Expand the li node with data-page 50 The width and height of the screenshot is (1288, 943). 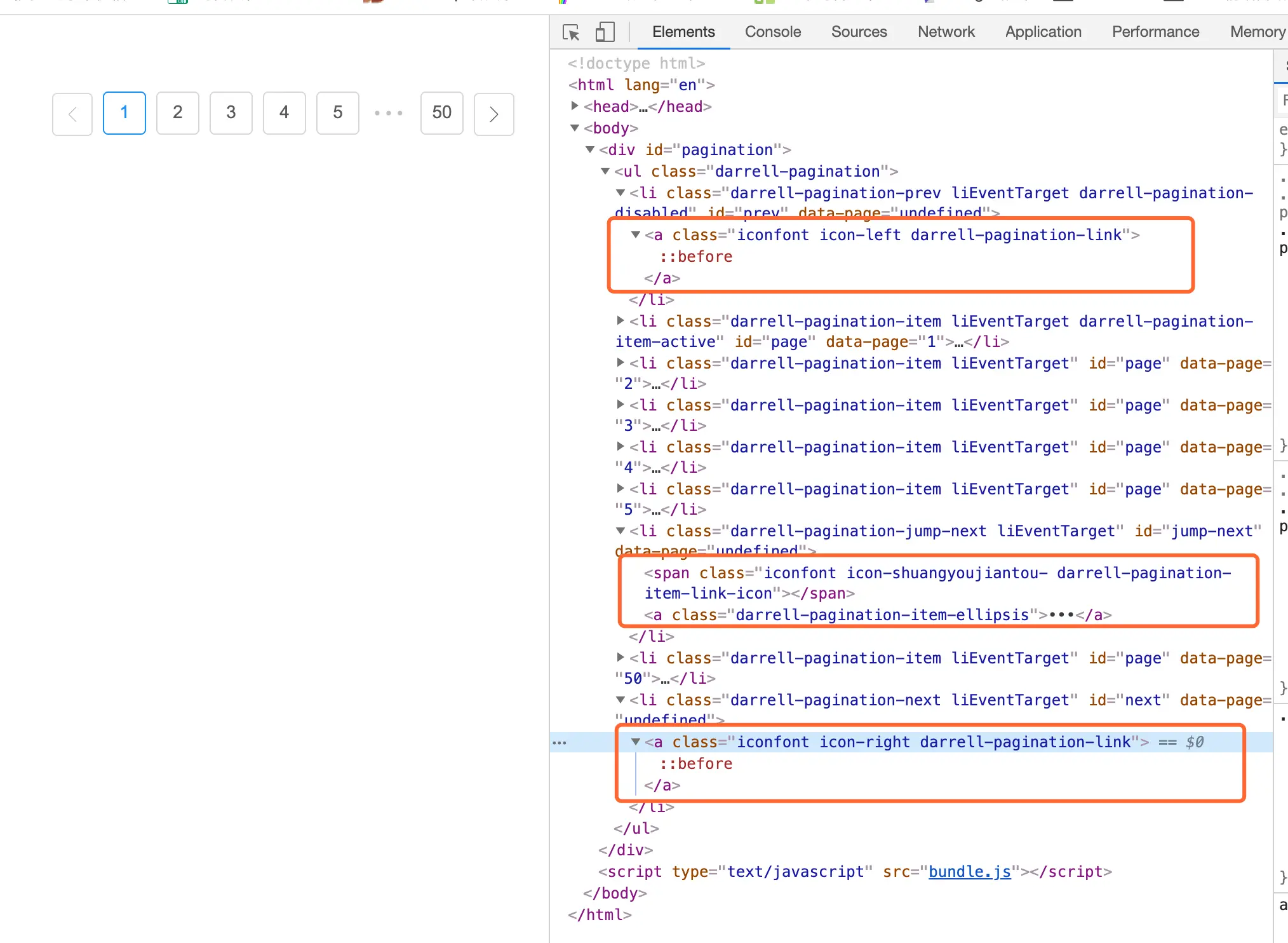[x=621, y=658]
